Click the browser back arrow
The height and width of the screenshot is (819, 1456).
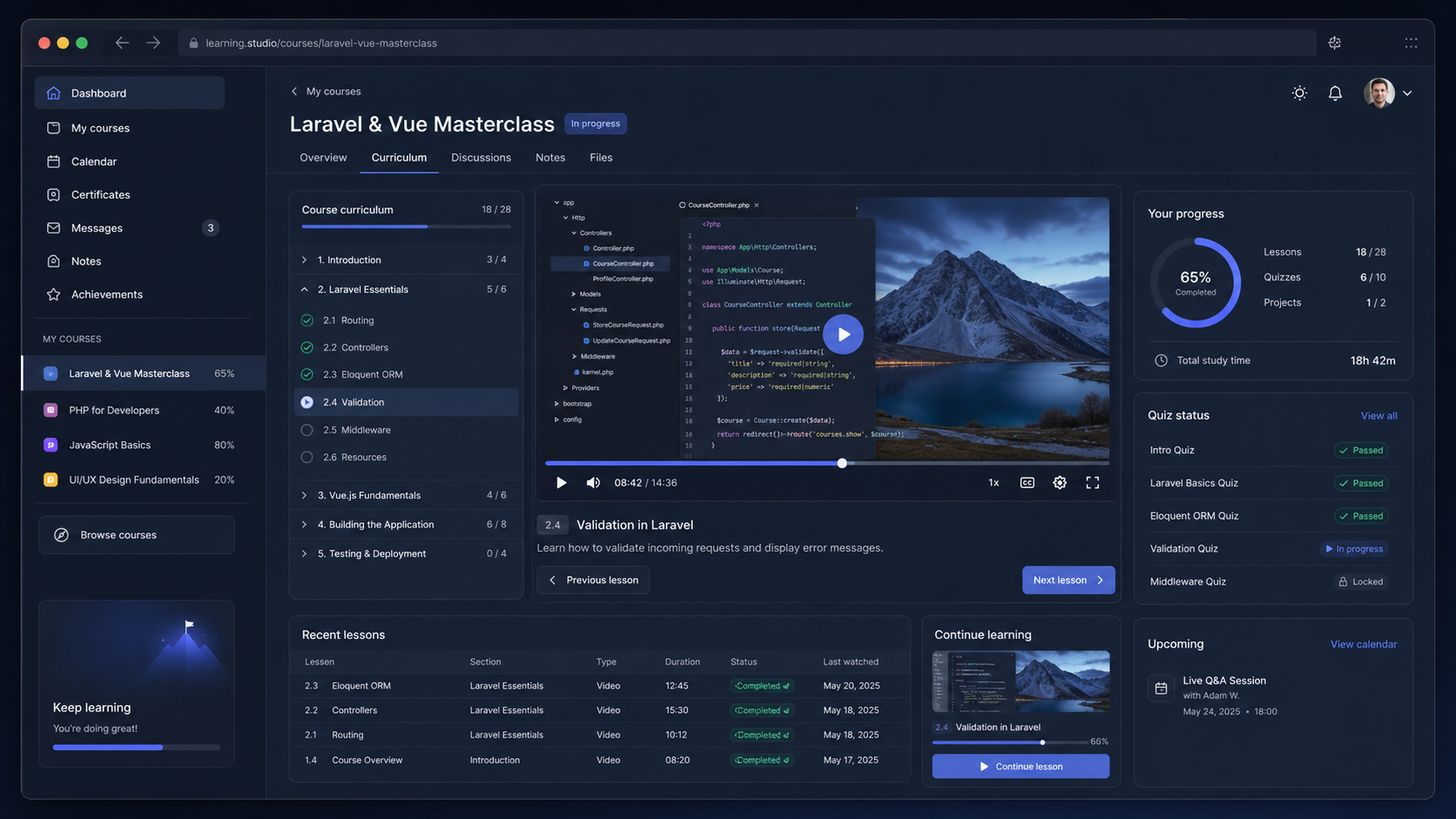coord(122,43)
